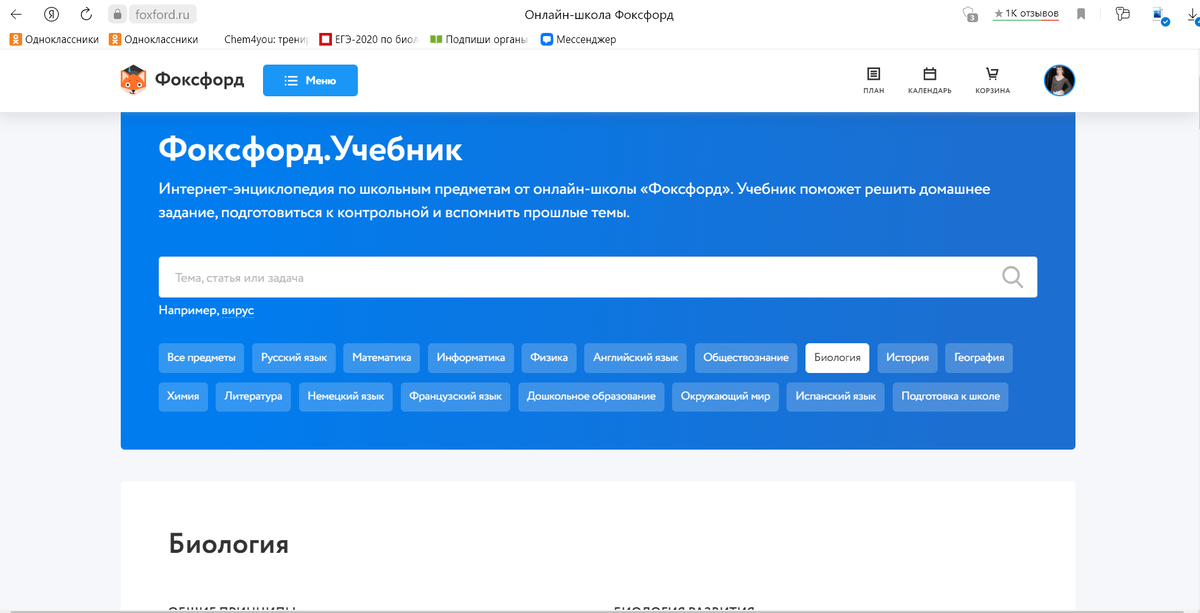
Task: Select the 'Испанский язык' subject tab
Action: tap(836, 396)
